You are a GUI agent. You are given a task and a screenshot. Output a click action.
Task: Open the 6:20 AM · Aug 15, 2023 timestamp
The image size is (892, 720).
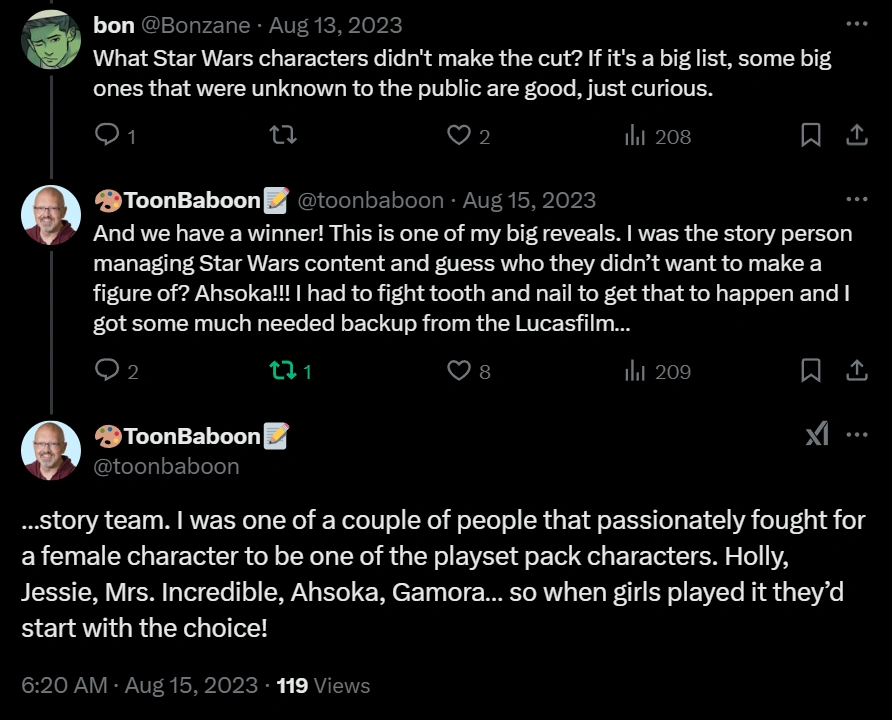140,686
